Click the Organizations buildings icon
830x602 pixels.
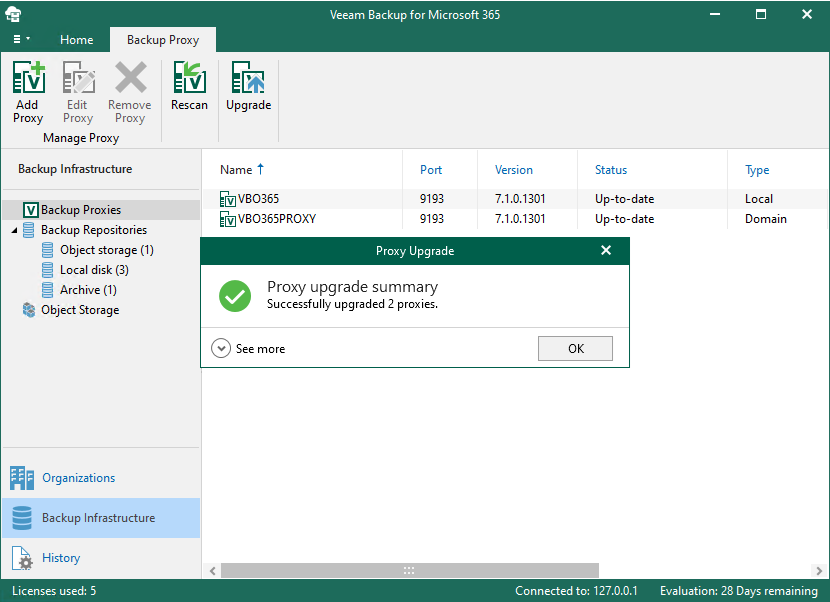22,478
